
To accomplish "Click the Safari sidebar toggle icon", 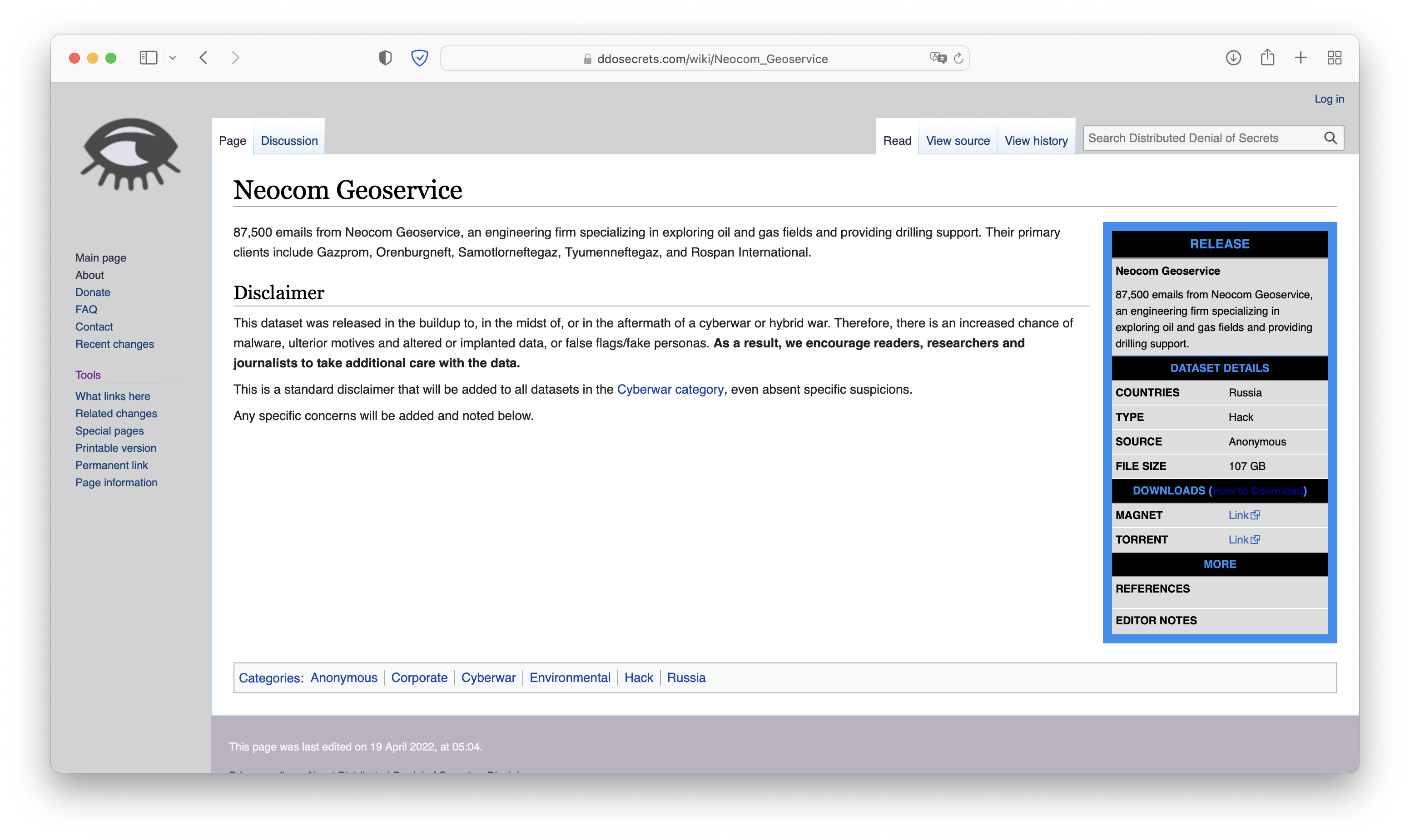I will click(149, 58).
